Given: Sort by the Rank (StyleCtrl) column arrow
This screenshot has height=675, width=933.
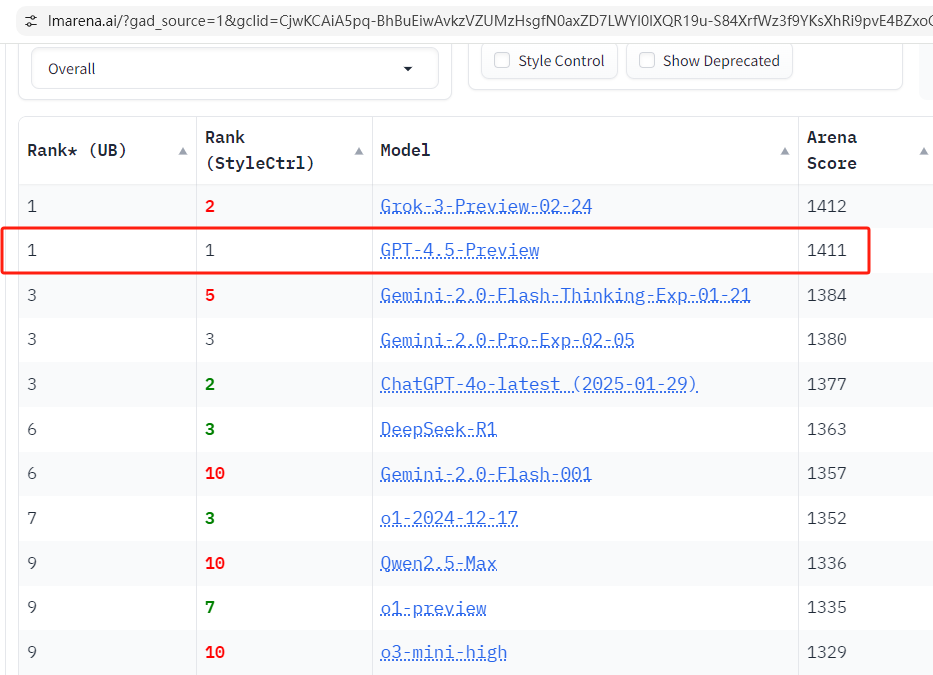Looking at the screenshot, I should pos(359,151).
